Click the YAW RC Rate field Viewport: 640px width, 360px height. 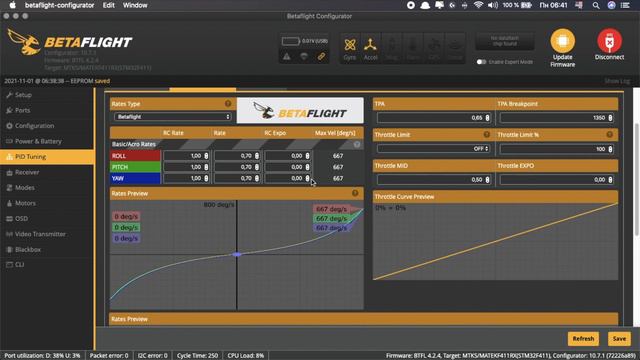(x=187, y=178)
